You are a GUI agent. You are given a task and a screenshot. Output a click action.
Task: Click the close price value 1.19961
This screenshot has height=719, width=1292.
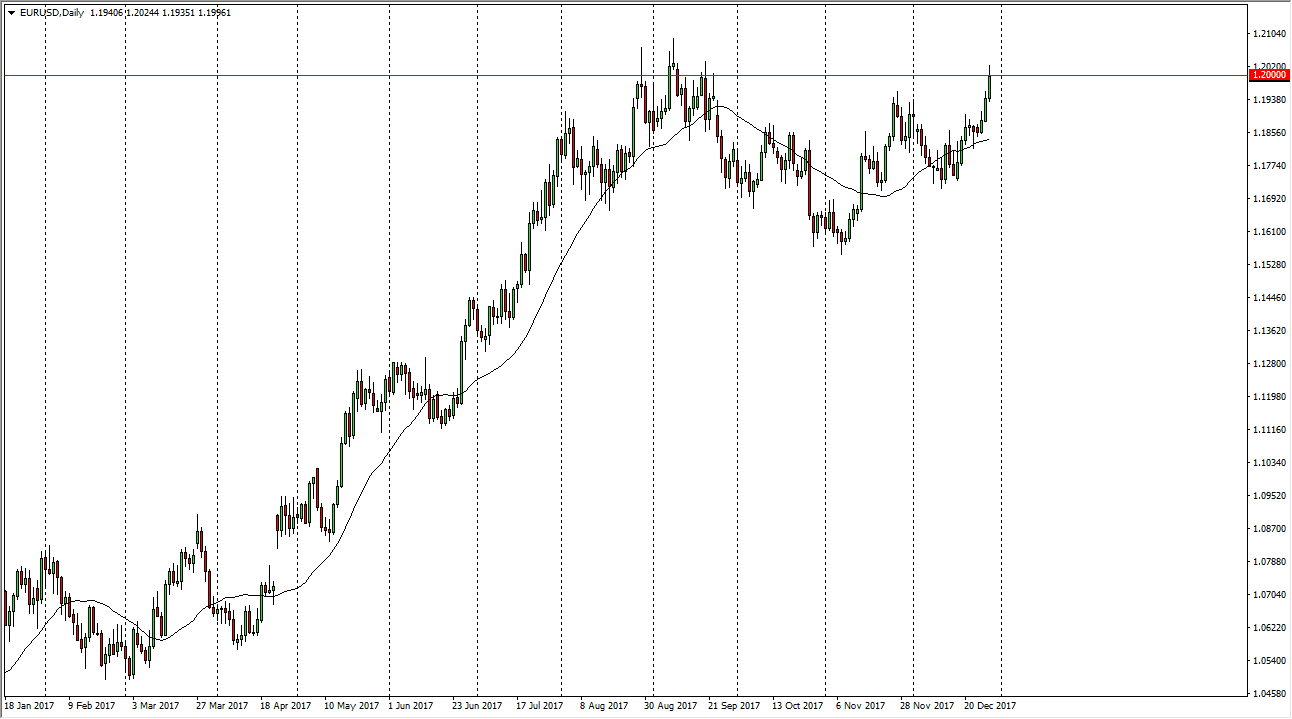click(213, 13)
